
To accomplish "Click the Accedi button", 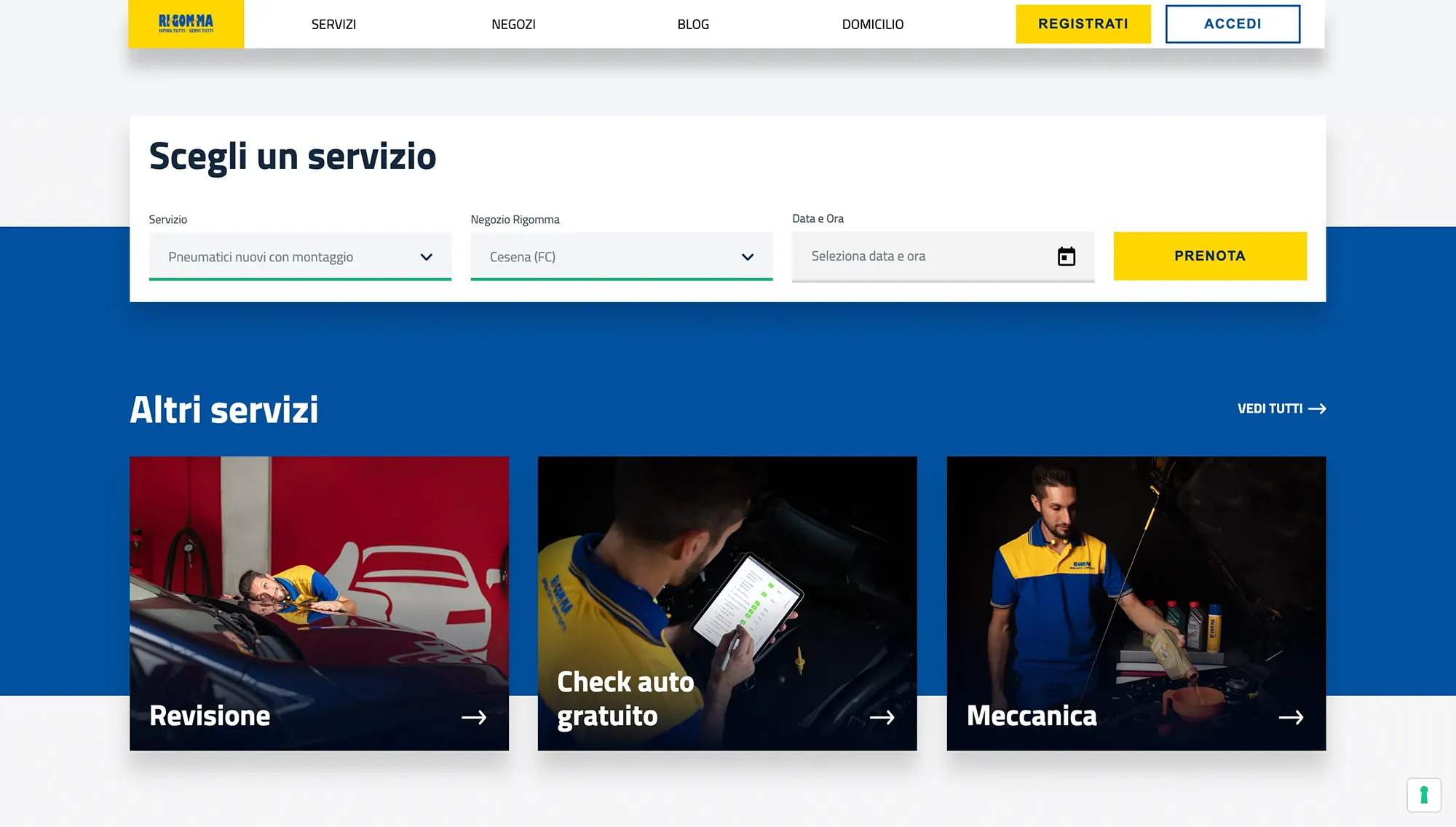I will (1233, 24).
